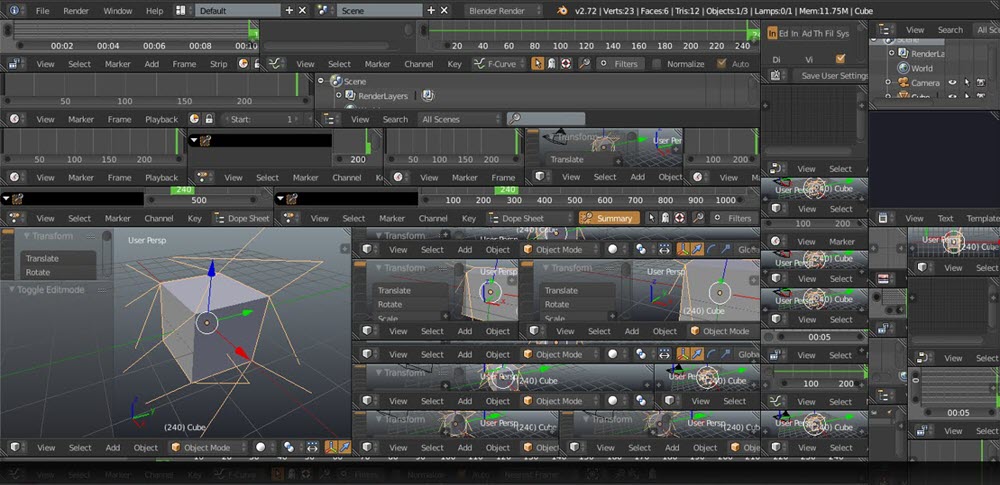Click the Filters button beside Normalize
Image resolution: width=1000 pixels, height=485 pixels.
coord(619,64)
